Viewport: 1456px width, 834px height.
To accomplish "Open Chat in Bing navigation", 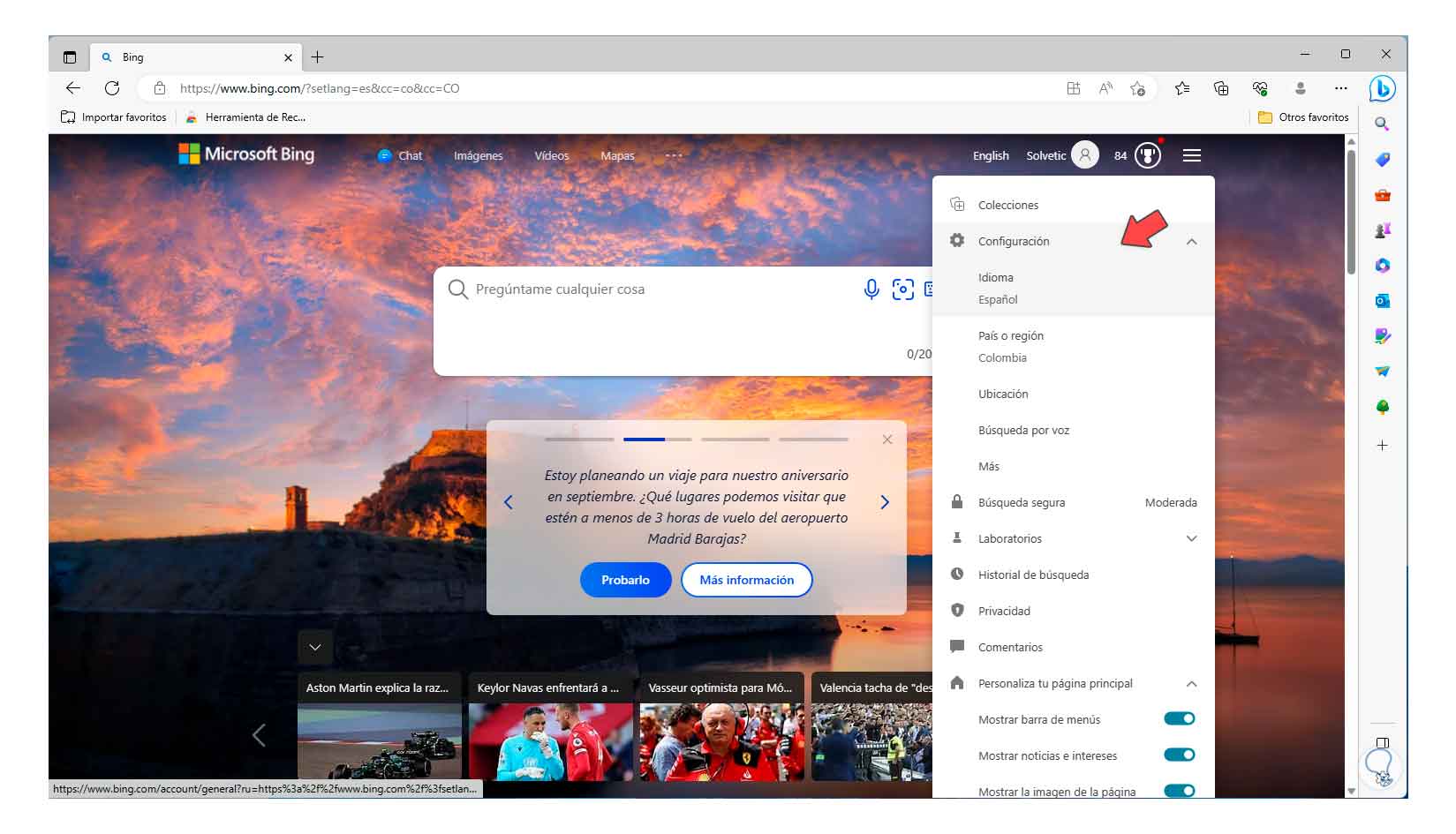I will [x=401, y=156].
